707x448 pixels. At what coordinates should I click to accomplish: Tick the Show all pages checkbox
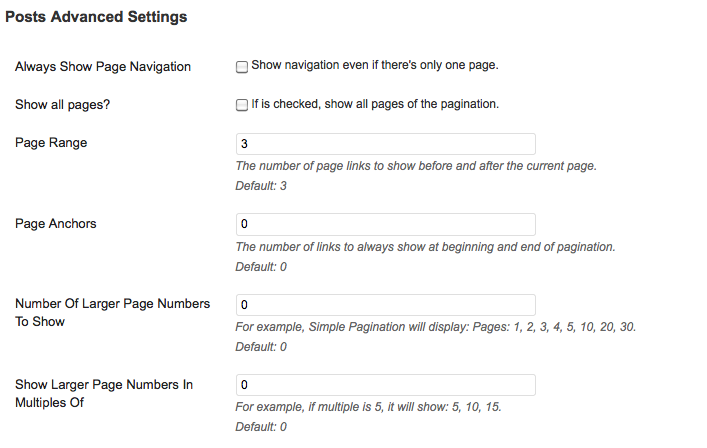click(x=242, y=105)
